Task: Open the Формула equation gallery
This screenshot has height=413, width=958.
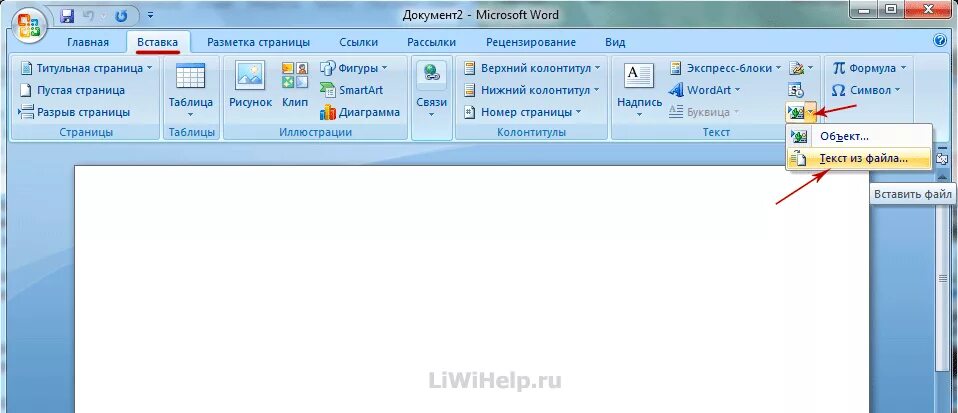Action: [x=870, y=68]
